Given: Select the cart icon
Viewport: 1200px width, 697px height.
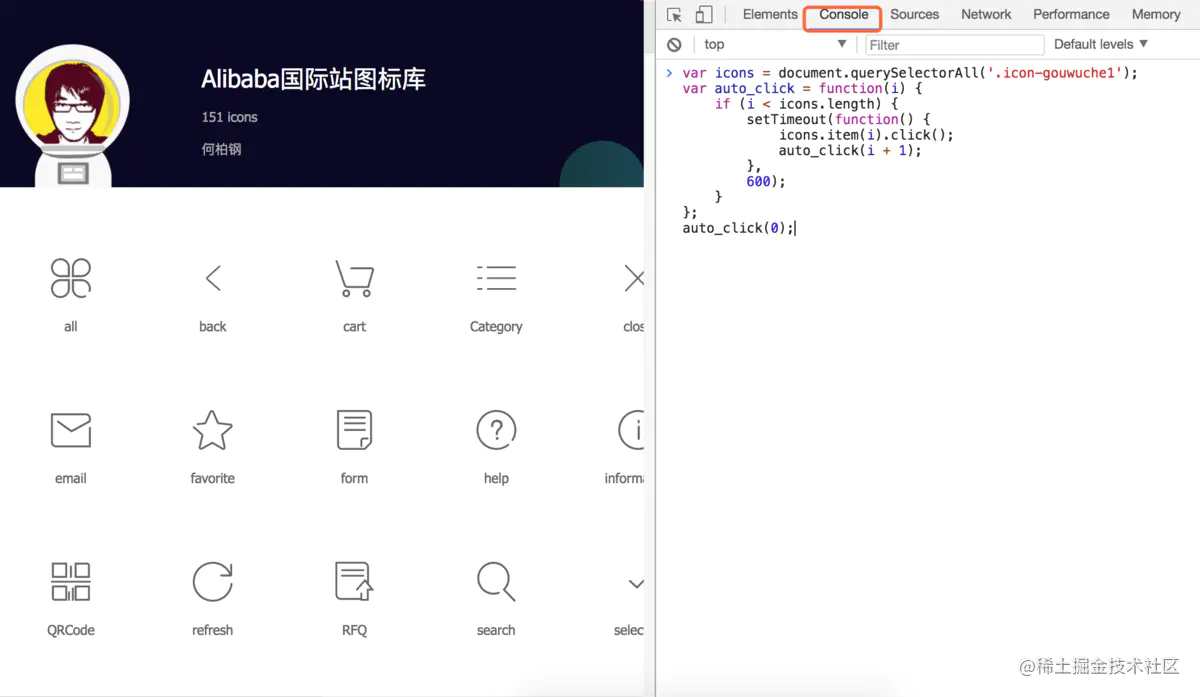Looking at the screenshot, I should coord(354,279).
